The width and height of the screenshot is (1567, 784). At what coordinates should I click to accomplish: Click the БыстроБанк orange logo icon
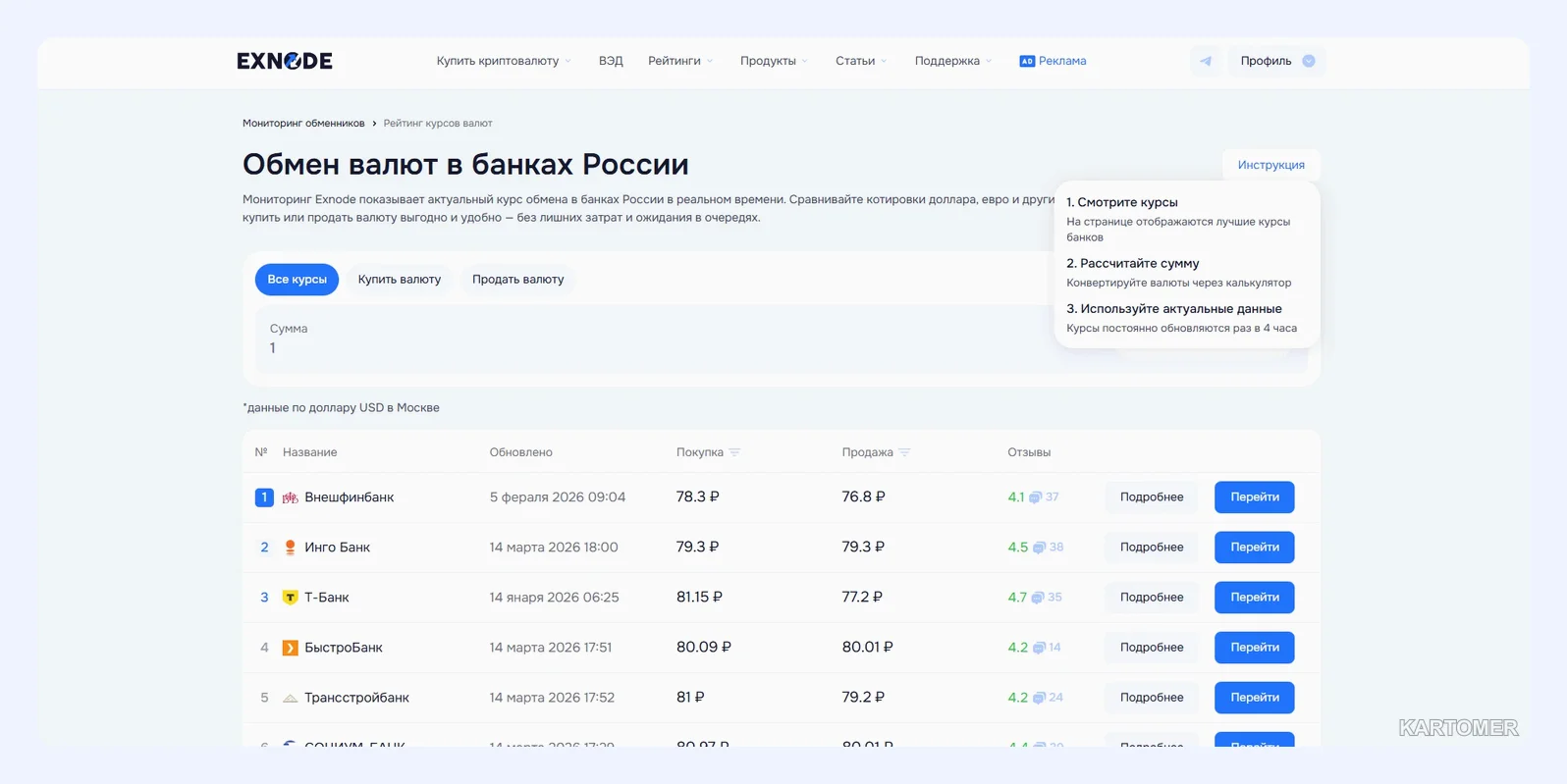click(290, 648)
